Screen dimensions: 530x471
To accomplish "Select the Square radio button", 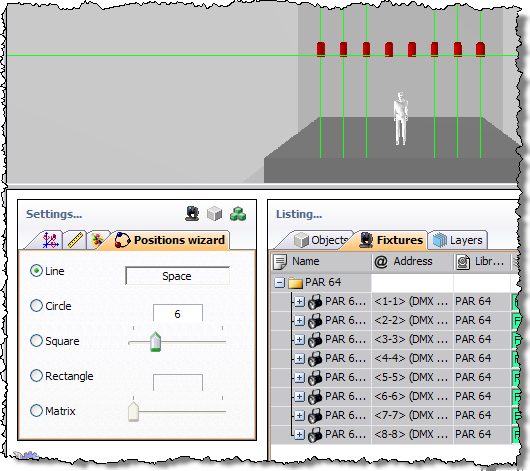I will [36, 340].
